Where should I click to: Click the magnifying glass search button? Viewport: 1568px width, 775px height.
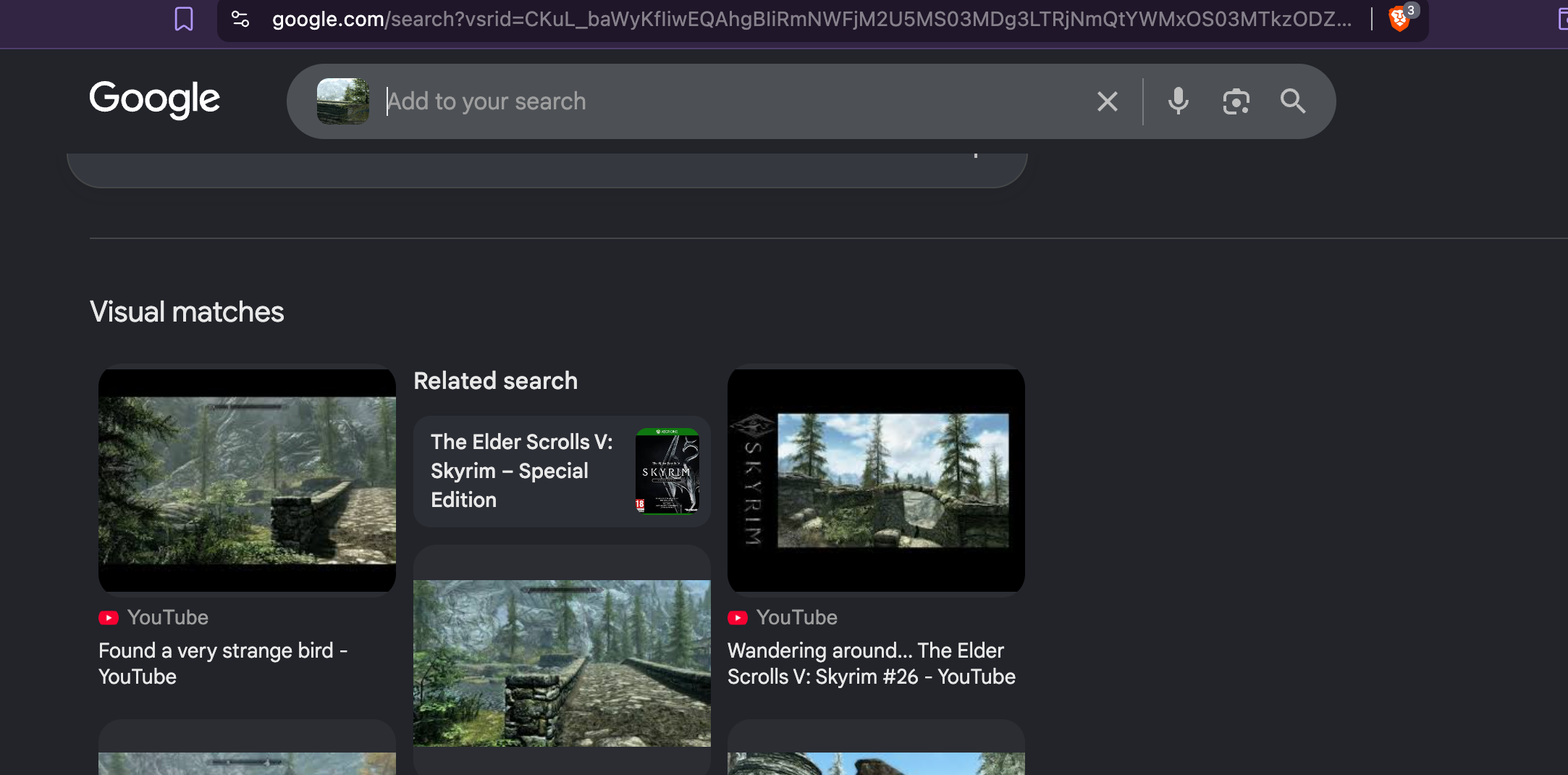[1293, 101]
